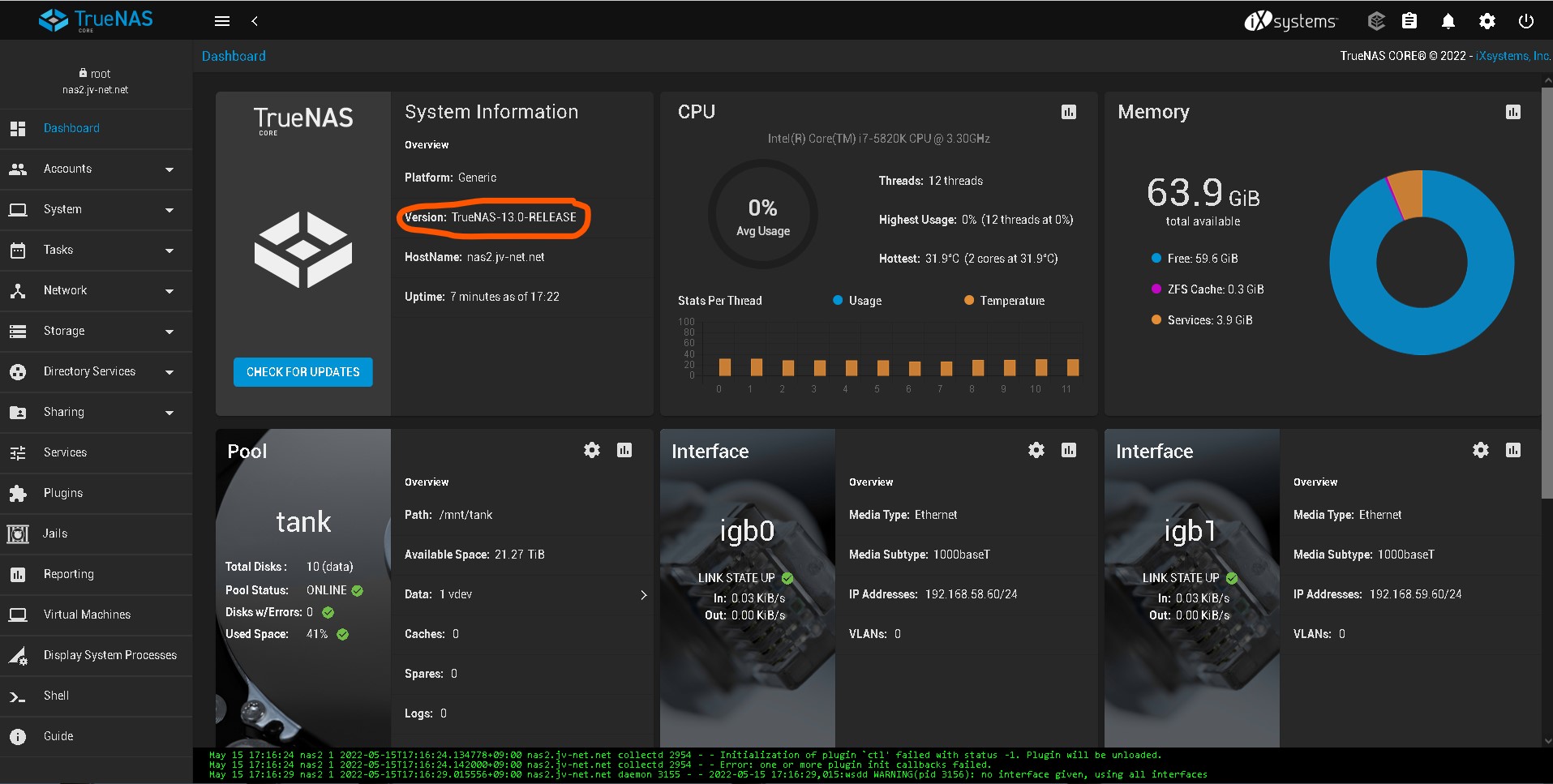
Task: Click the TrueNAS logo in header
Action: 96,20
